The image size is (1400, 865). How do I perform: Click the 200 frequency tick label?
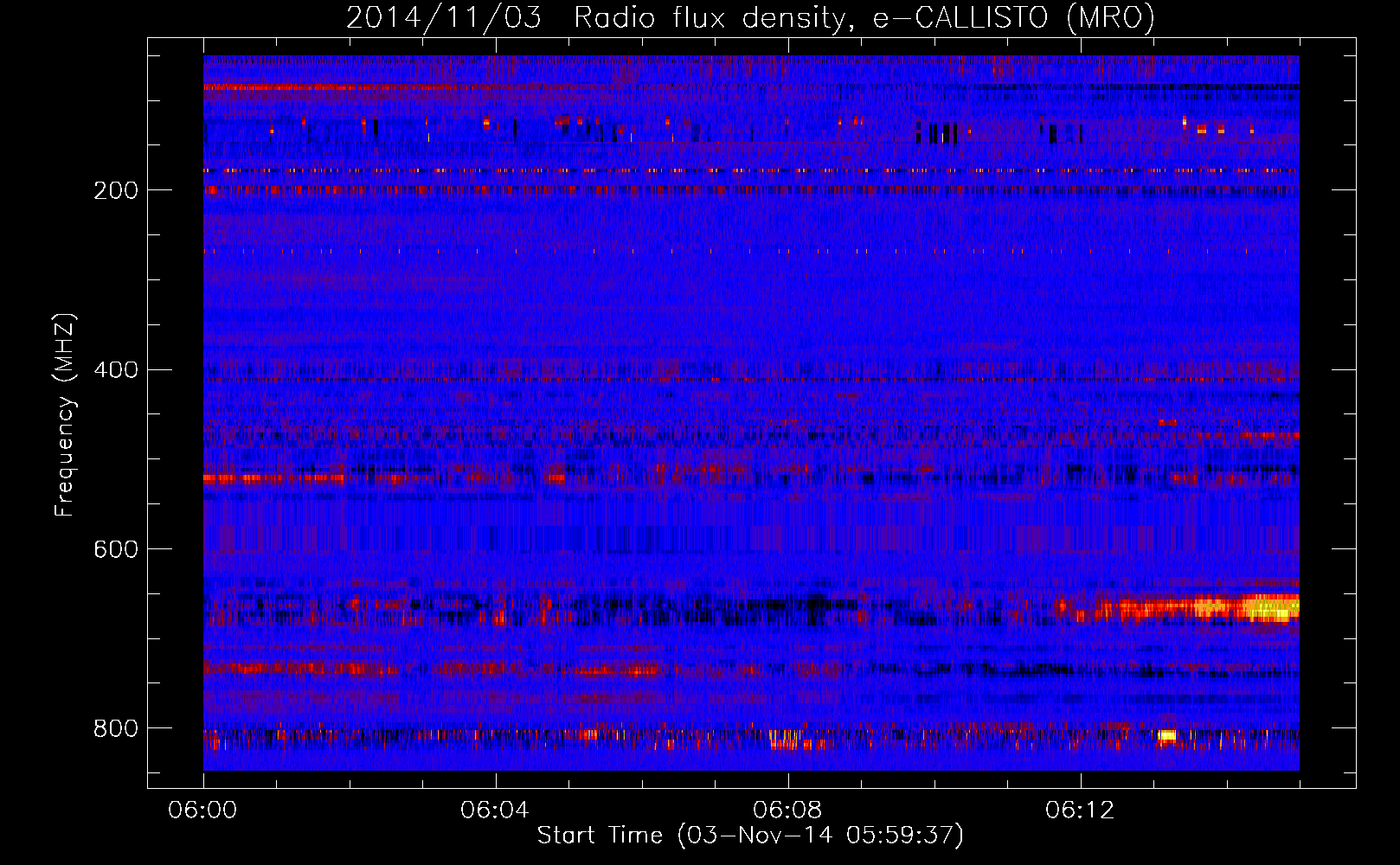click(116, 190)
